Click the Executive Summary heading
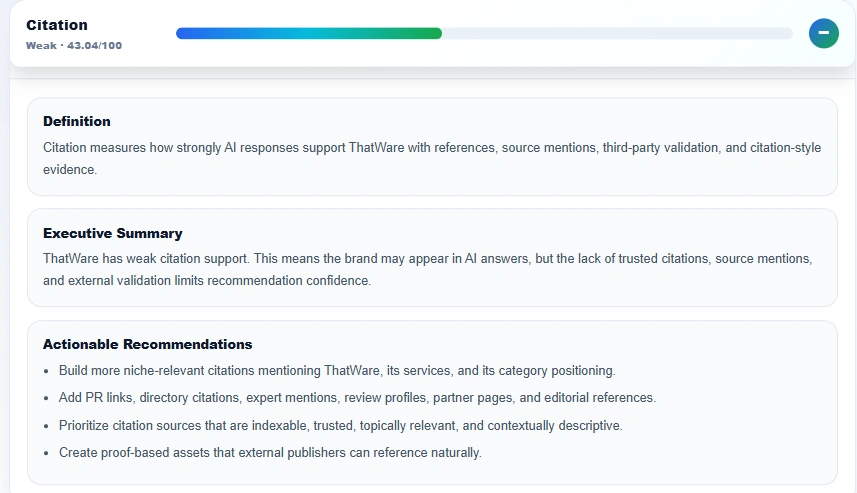Viewport: 857px width, 493px height. pos(113,233)
